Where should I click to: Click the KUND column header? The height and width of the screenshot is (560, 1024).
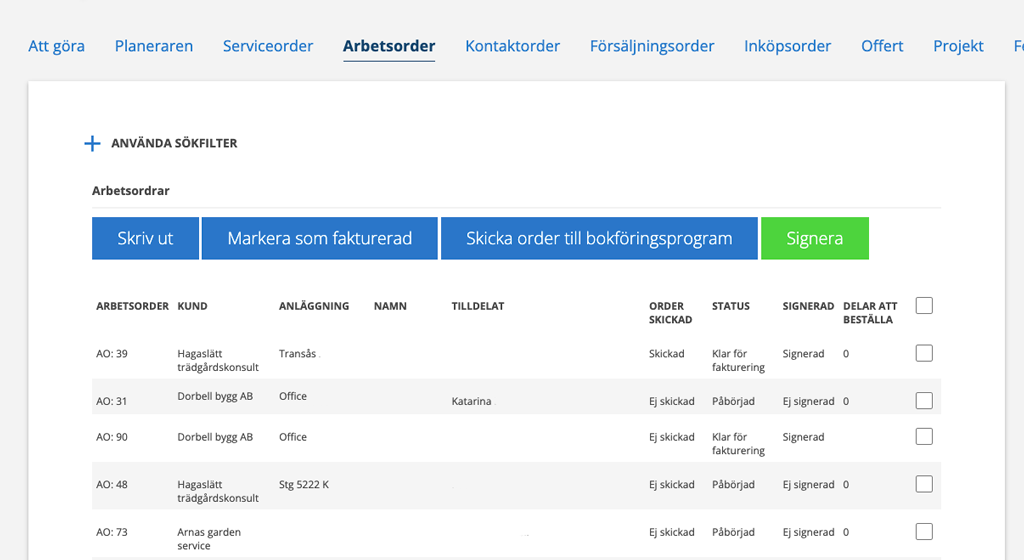(x=192, y=306)
